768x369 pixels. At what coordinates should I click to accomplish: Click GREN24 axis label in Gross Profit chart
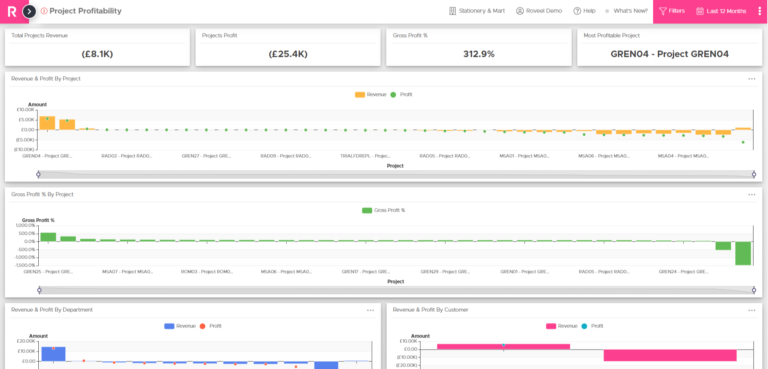coord(683,271)
